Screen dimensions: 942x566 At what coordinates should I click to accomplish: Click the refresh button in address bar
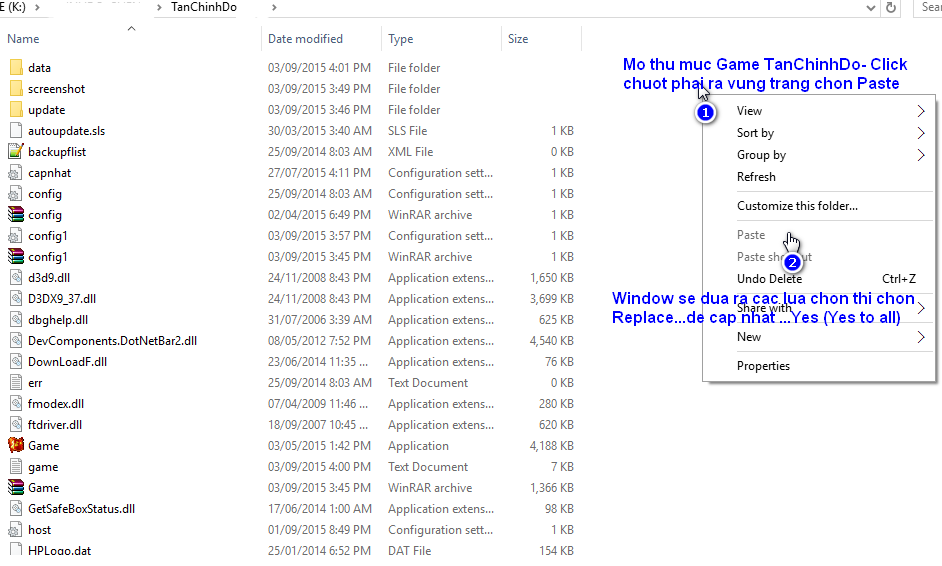pyautogui.click(x=891, y=7)
